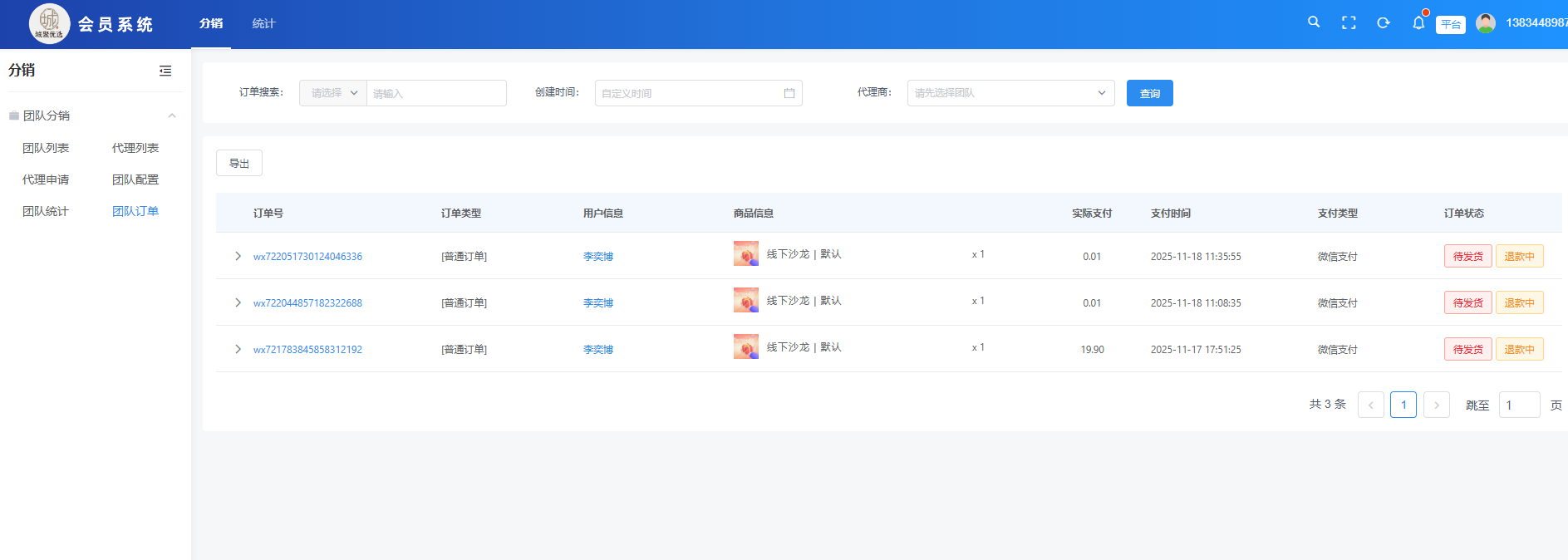Click the page jump input field
The image size is (1568, 560).
tap(1519, 405)
